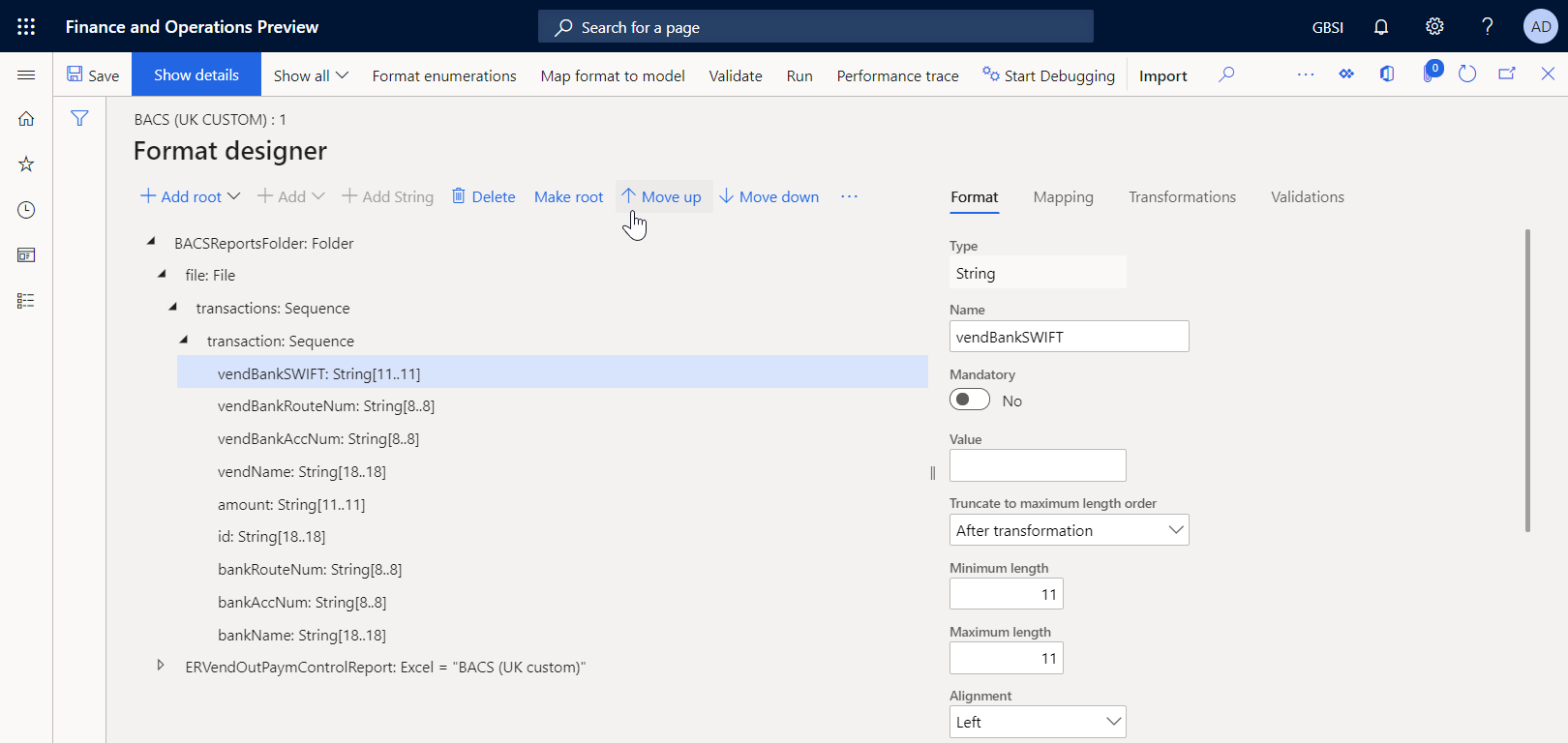Open Workspaces icon in sidebar

click(x=26, y=255)
